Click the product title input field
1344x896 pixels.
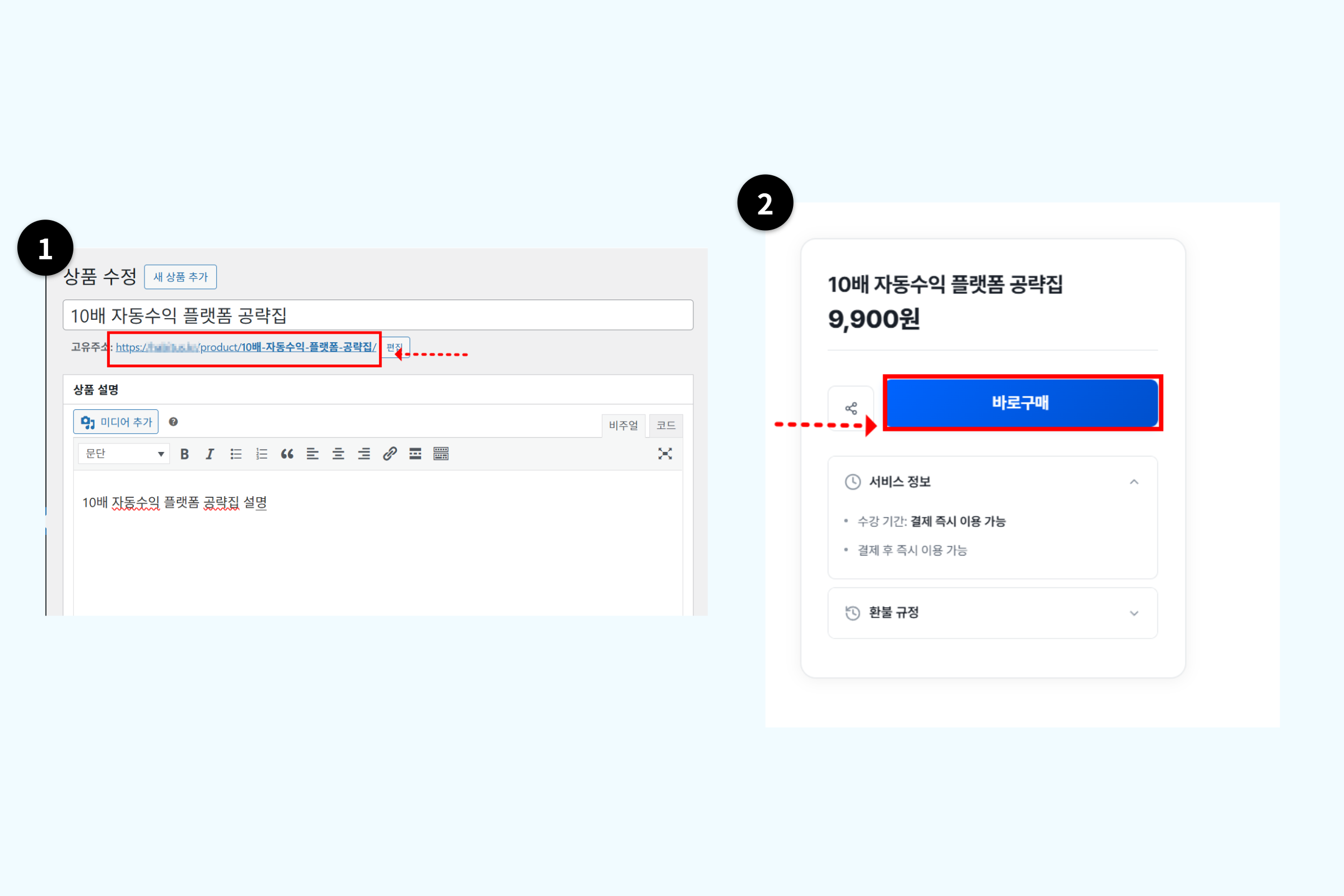(x=377, y=315)
